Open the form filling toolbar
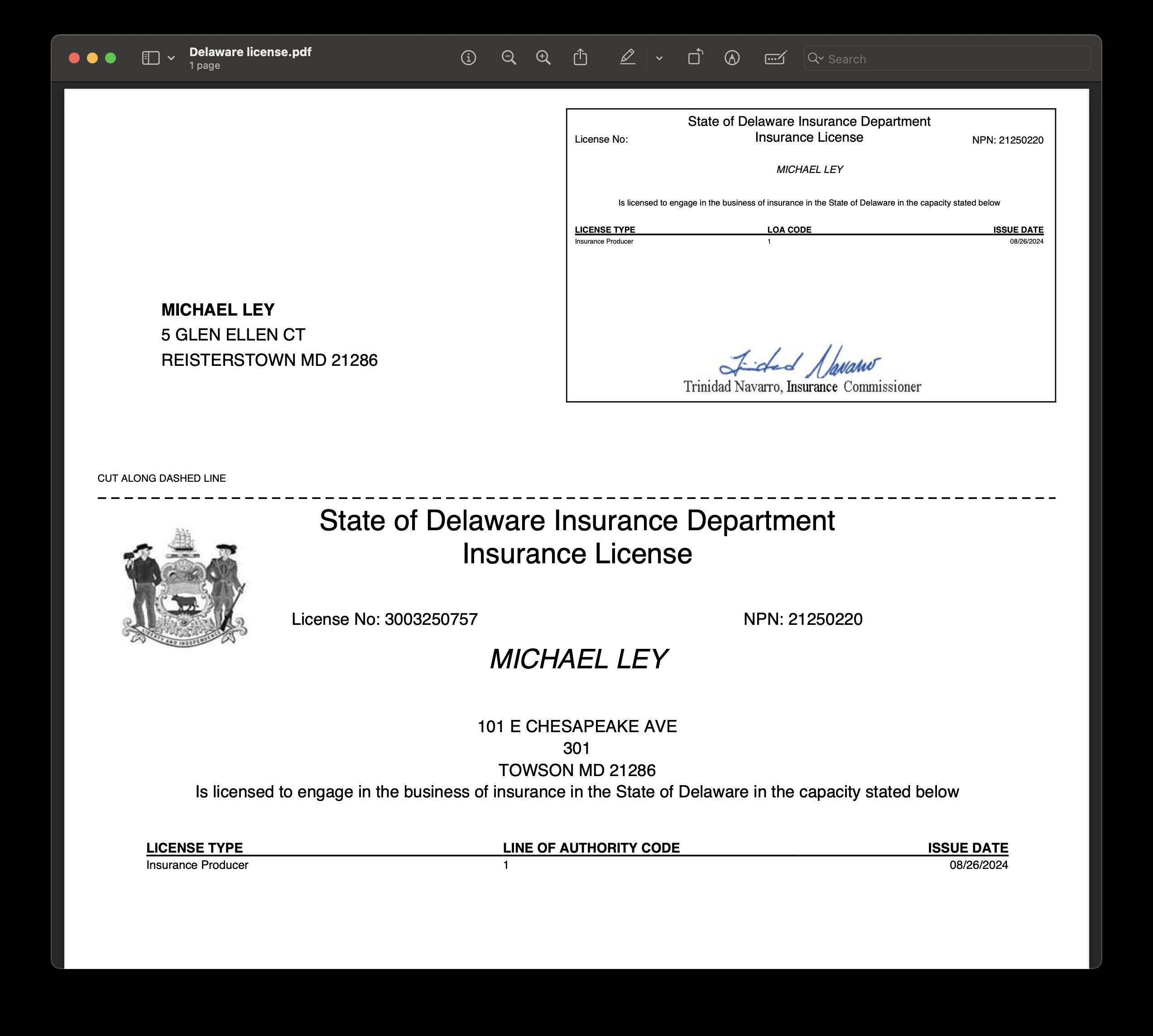This screenshot has height=1036, width=1153. (775, 58)
